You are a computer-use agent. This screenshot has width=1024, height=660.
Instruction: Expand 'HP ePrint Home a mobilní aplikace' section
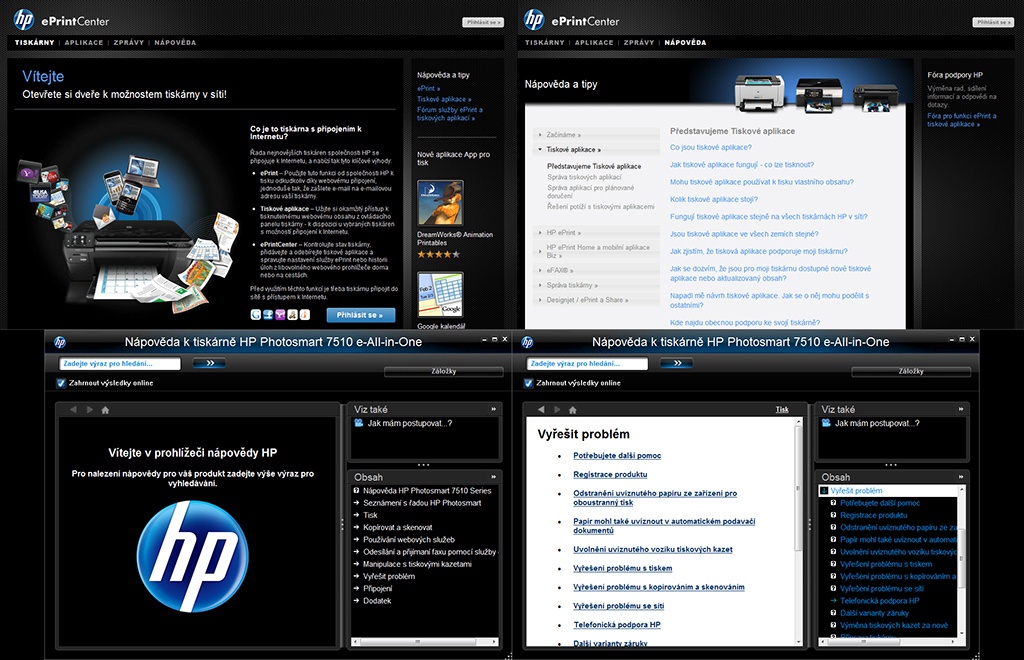tap(596, 251)
